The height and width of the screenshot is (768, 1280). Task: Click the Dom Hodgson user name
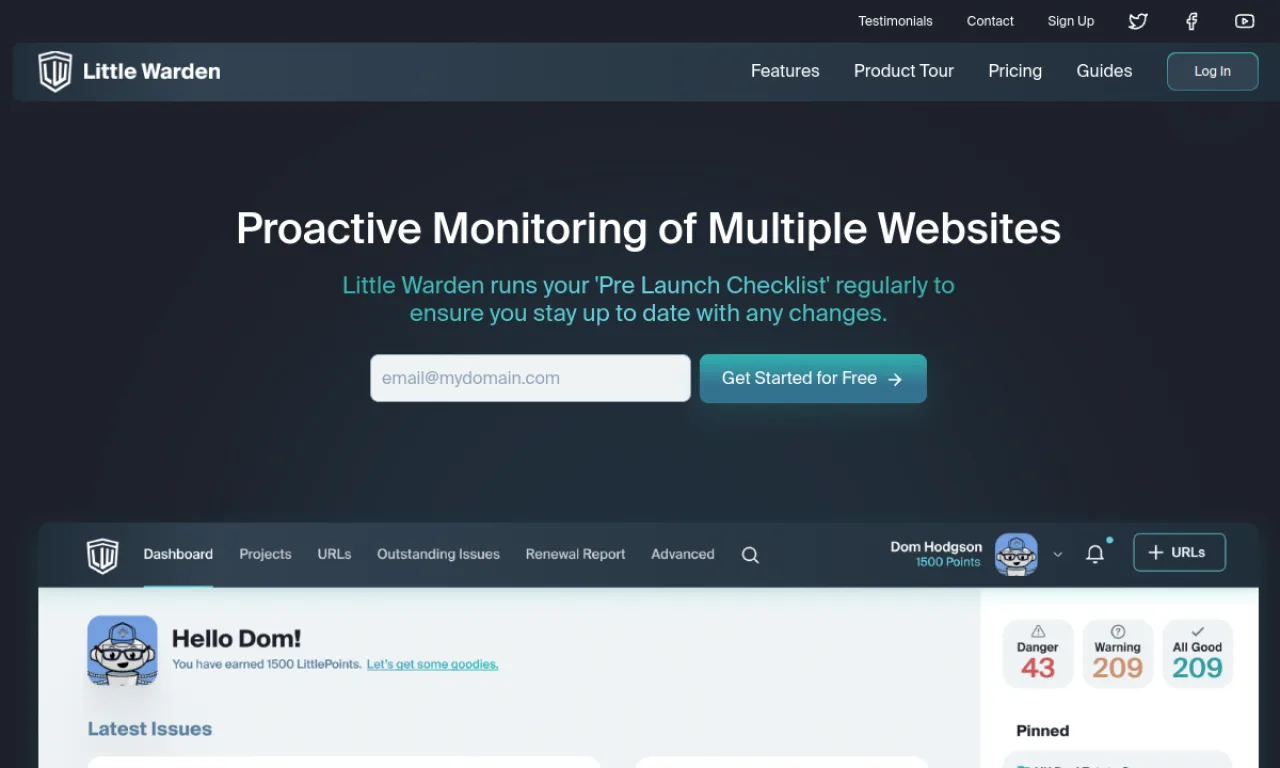936,547
